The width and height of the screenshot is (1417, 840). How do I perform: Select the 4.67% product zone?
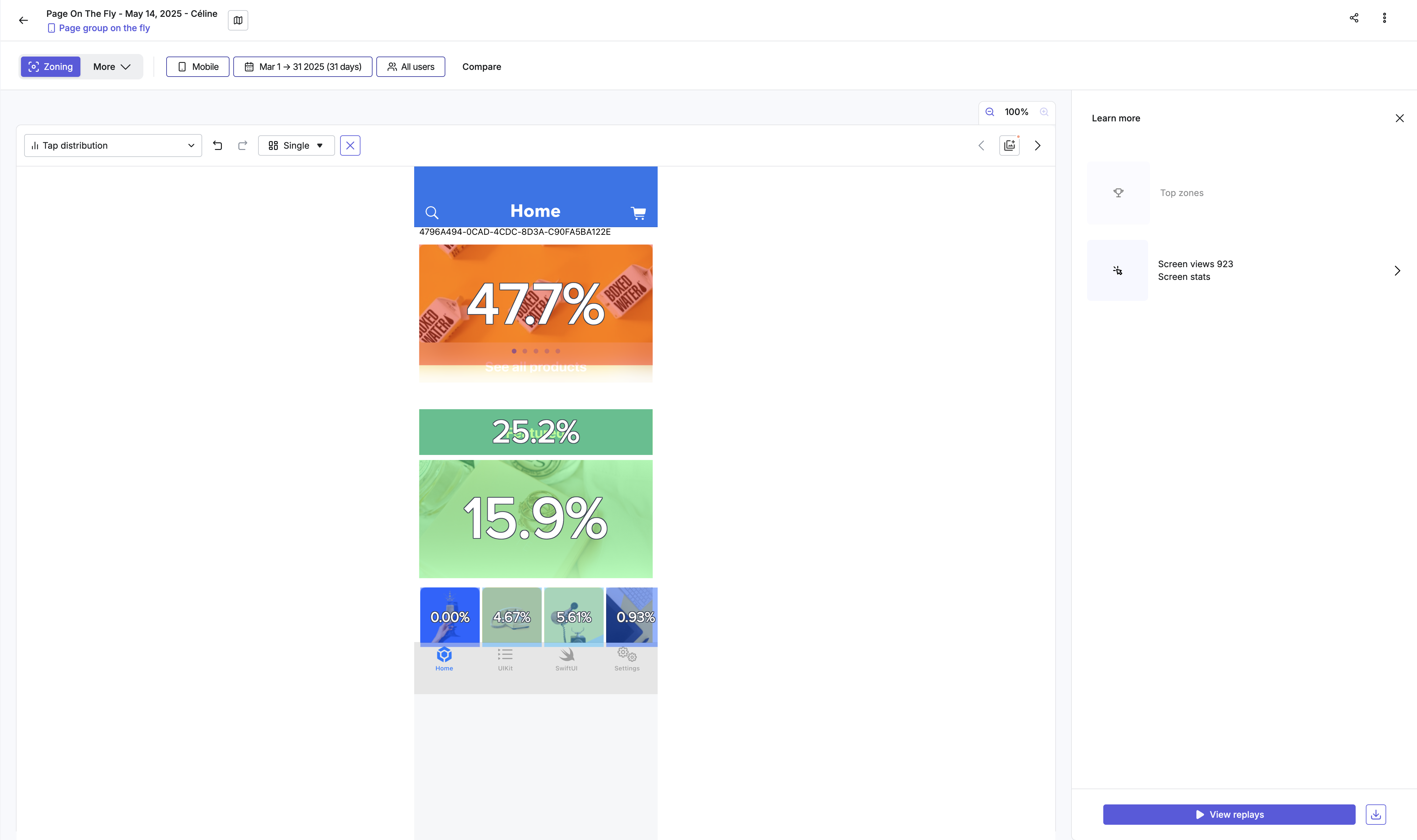click(x=512, y=617)
